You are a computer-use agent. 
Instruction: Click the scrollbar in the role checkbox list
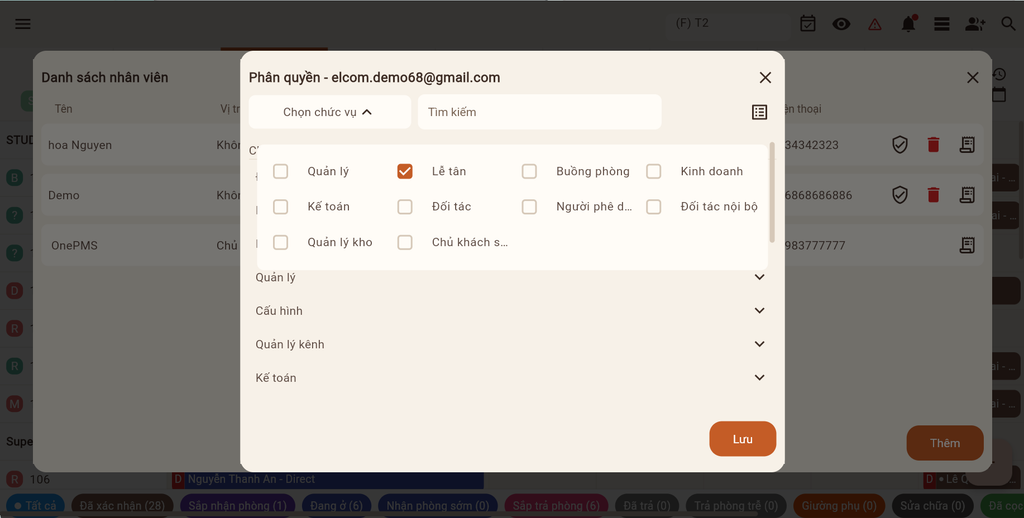coord(772,193)
